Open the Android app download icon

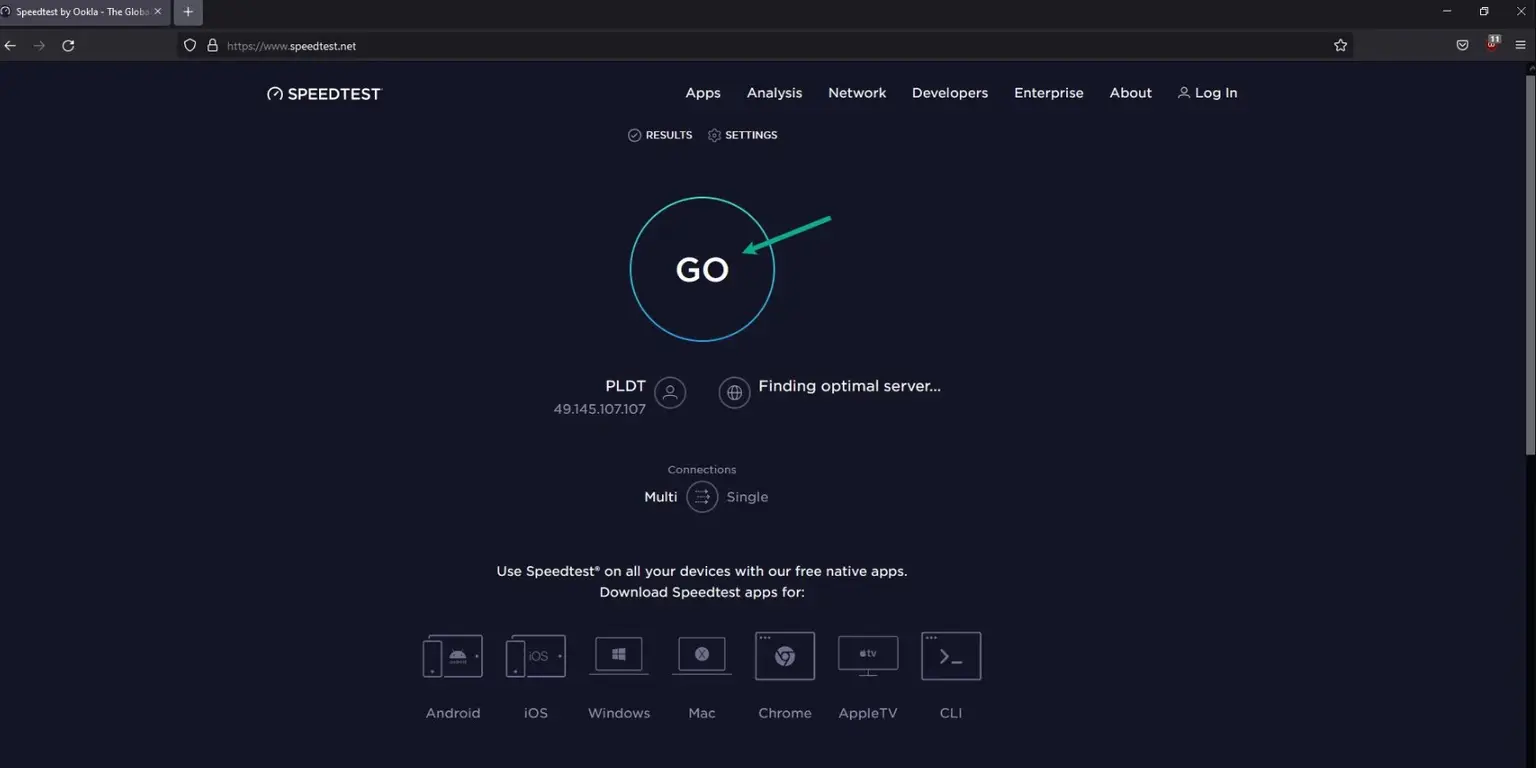453,656
